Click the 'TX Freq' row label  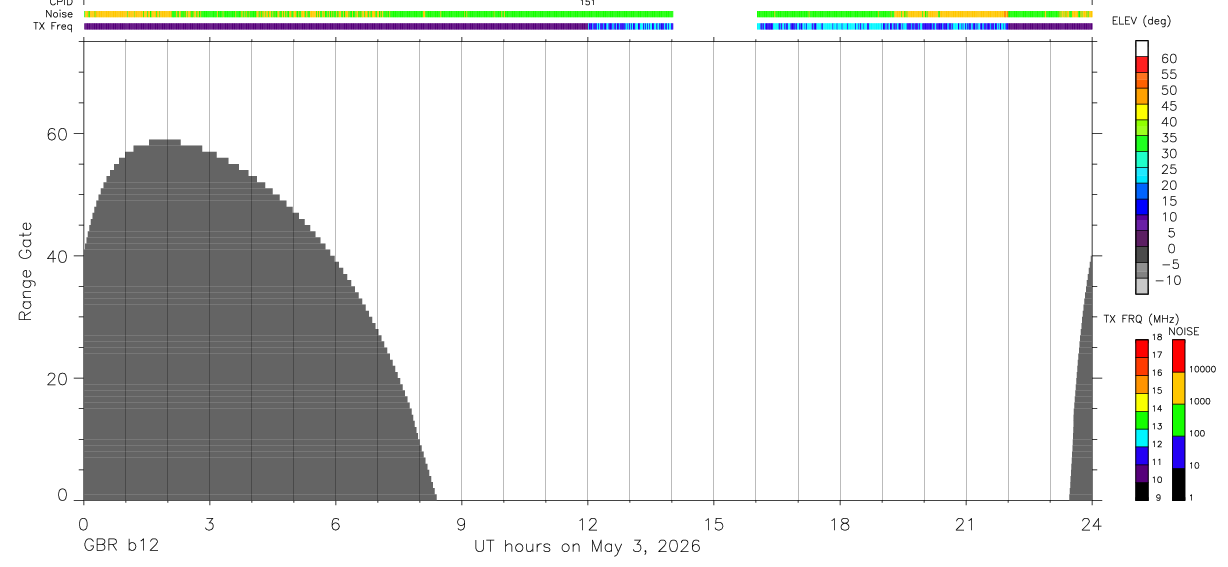(x=54, y=26)
